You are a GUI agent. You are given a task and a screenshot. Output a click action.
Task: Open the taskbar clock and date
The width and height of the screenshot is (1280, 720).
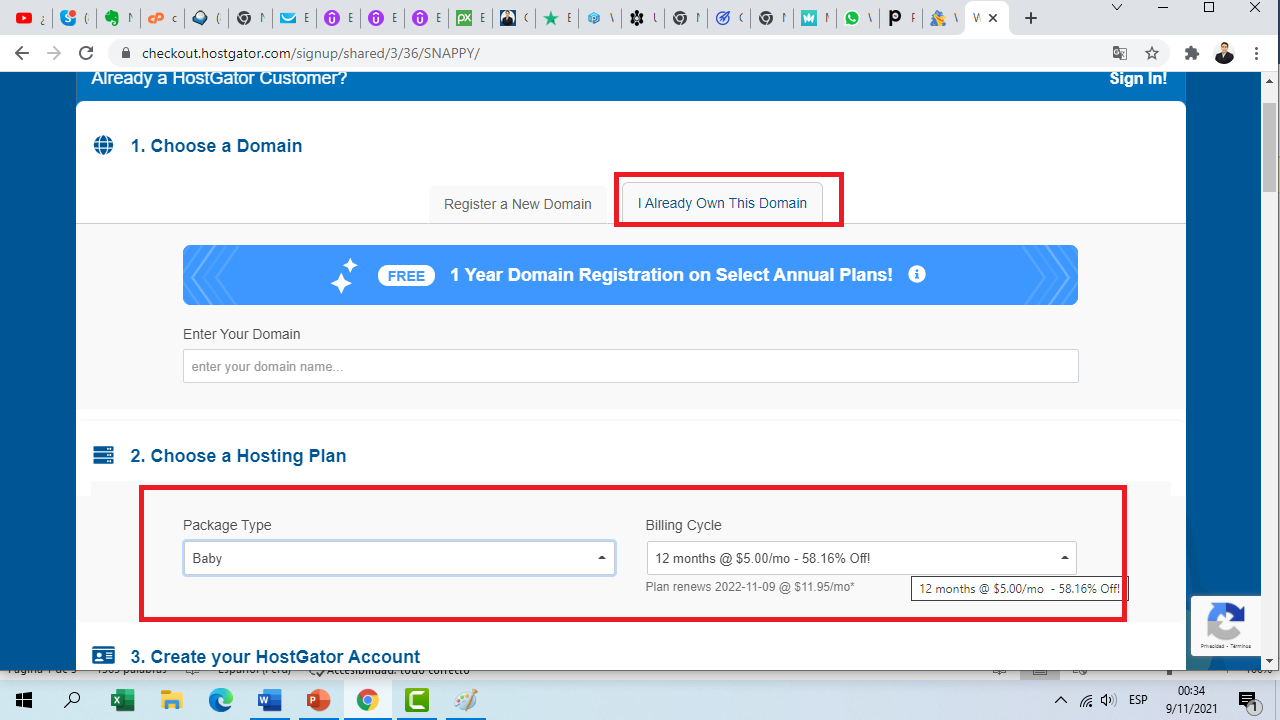[x=1190, y=700]
